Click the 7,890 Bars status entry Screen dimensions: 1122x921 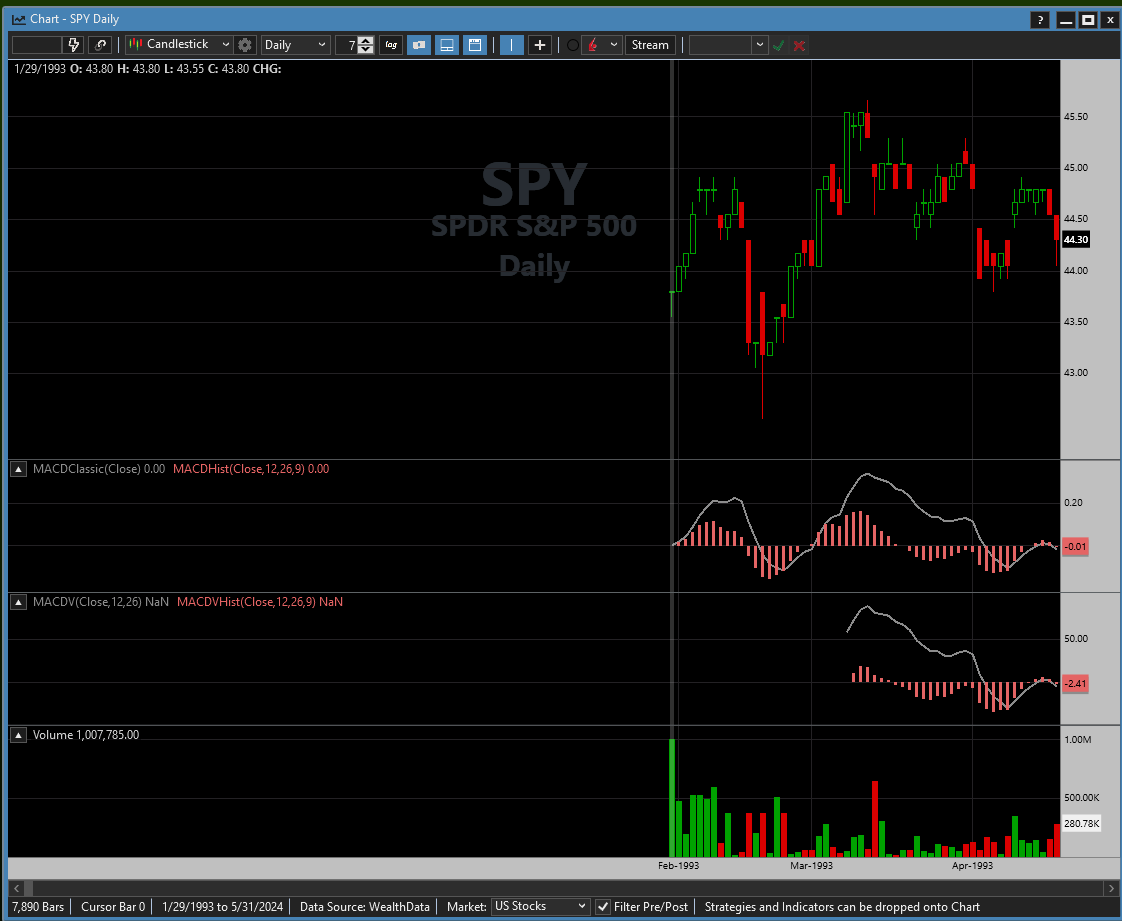coord(38,907)
